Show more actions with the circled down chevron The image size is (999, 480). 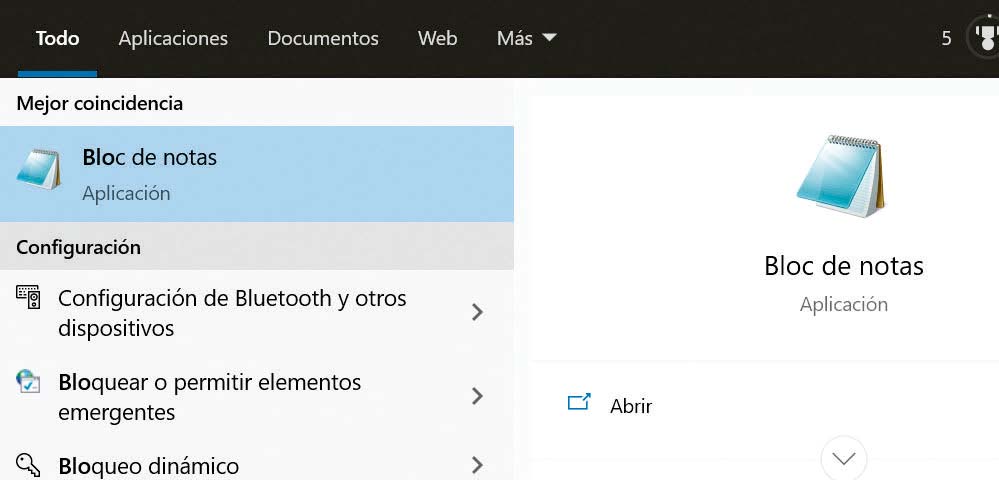843,459
